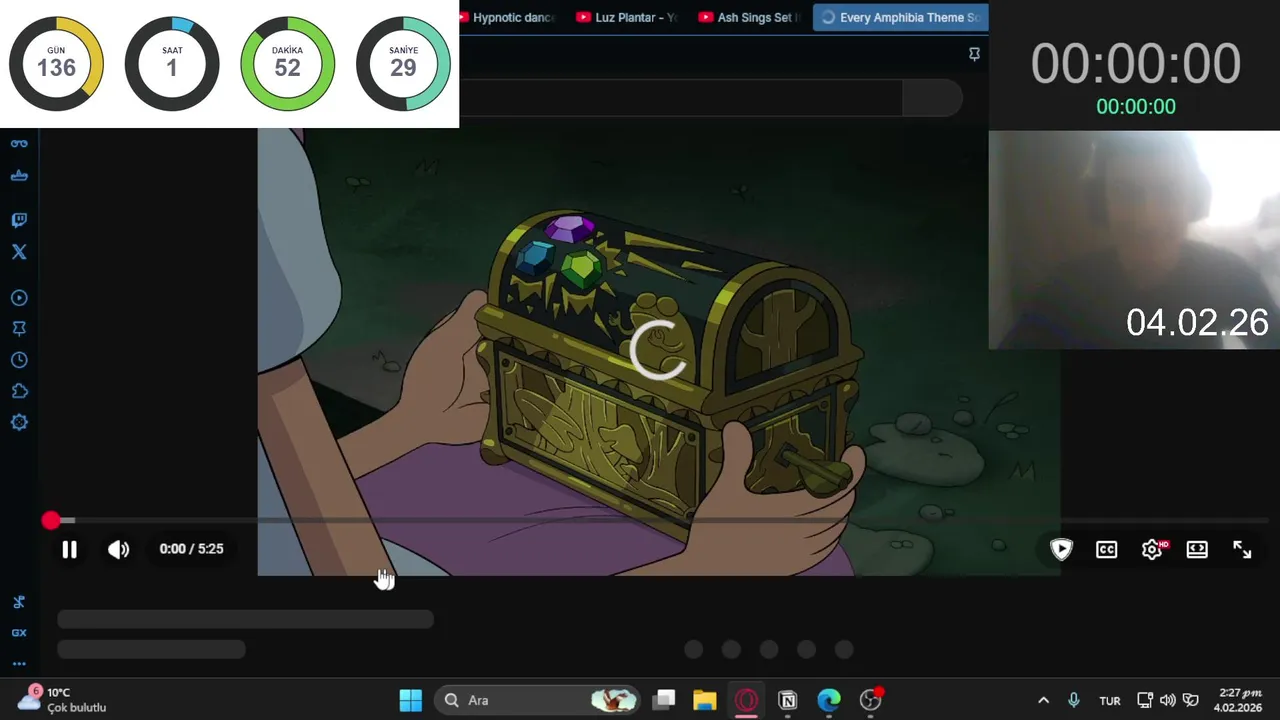This screenshot has height=720, width=1280.
Task: Expand the system tray hidden icons chevron
Action: point(1043,700)
